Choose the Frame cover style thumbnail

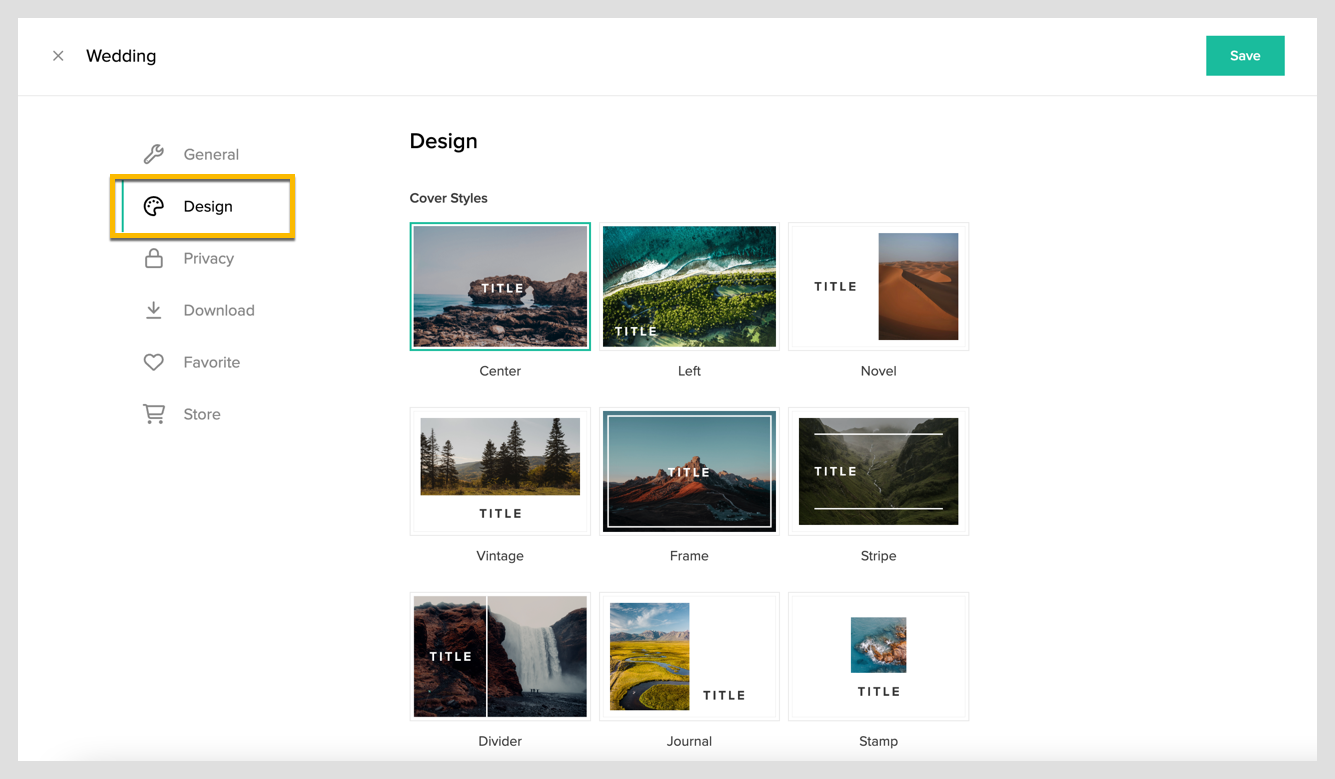click(689, 471)
